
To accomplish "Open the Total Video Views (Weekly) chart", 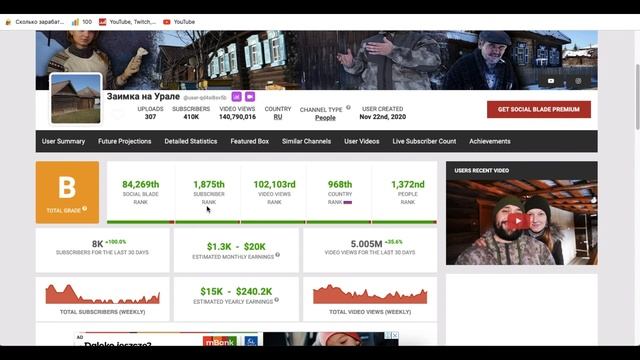I will [x=370, y=294].
